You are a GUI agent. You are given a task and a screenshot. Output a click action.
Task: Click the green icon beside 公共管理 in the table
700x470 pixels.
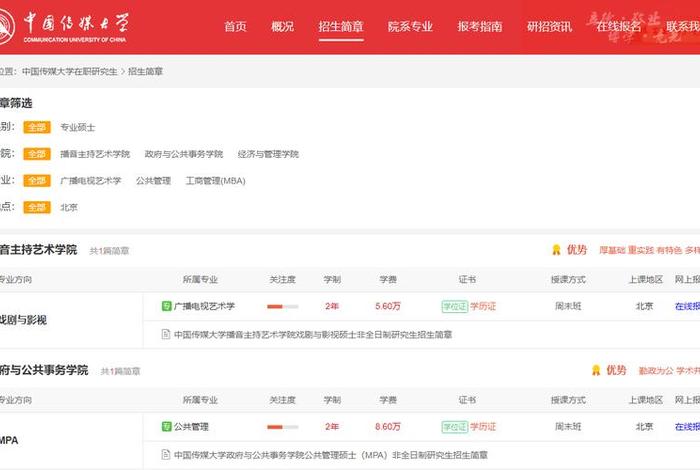pos(167,426)
